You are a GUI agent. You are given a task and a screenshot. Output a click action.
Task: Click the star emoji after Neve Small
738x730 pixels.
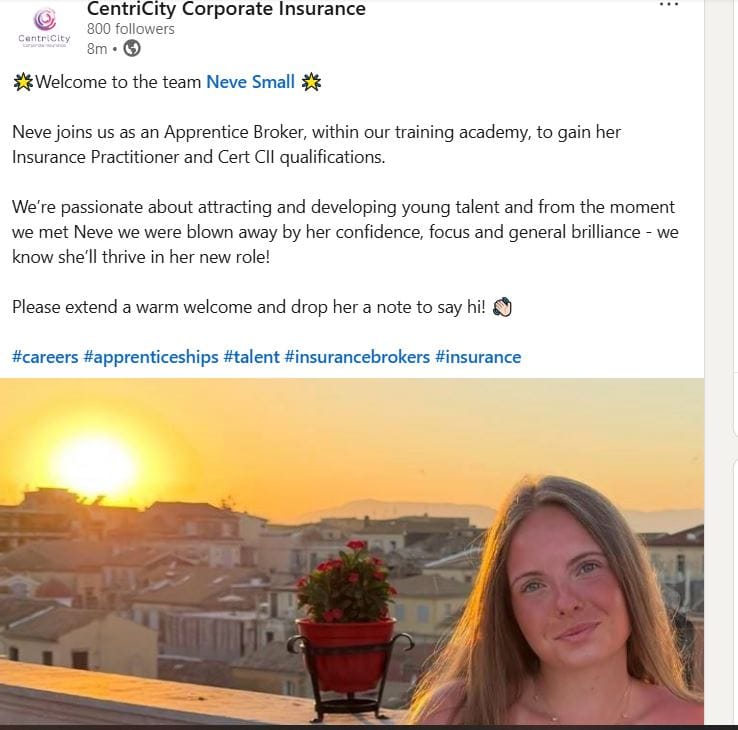(x=311, y=82)
